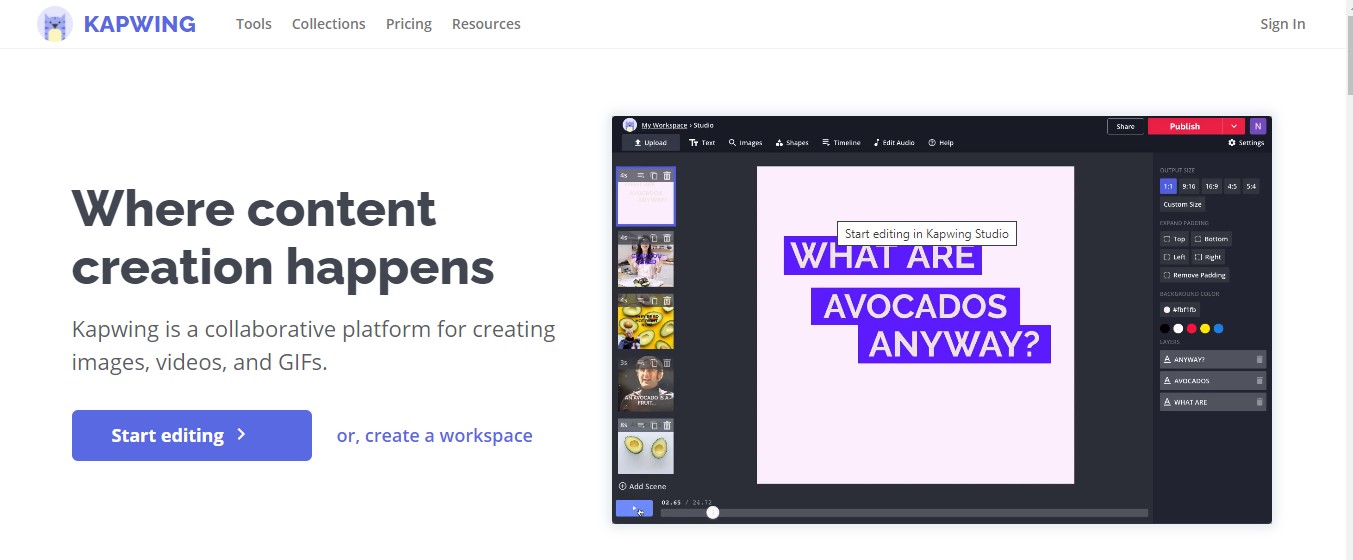Viewport: 1353px width, 560px height.
Task: Click the Add Scene plus icon
Action: coord(623,486)
